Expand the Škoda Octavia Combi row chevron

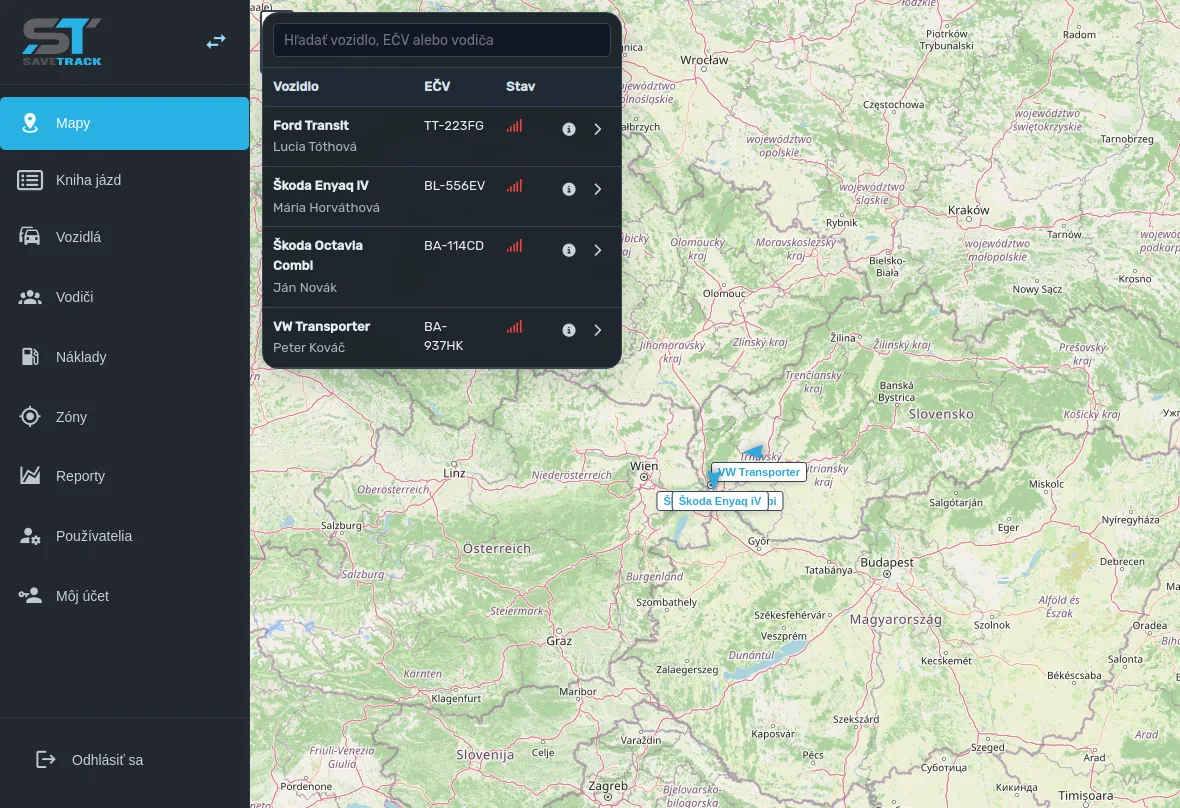tap(598, 250)
